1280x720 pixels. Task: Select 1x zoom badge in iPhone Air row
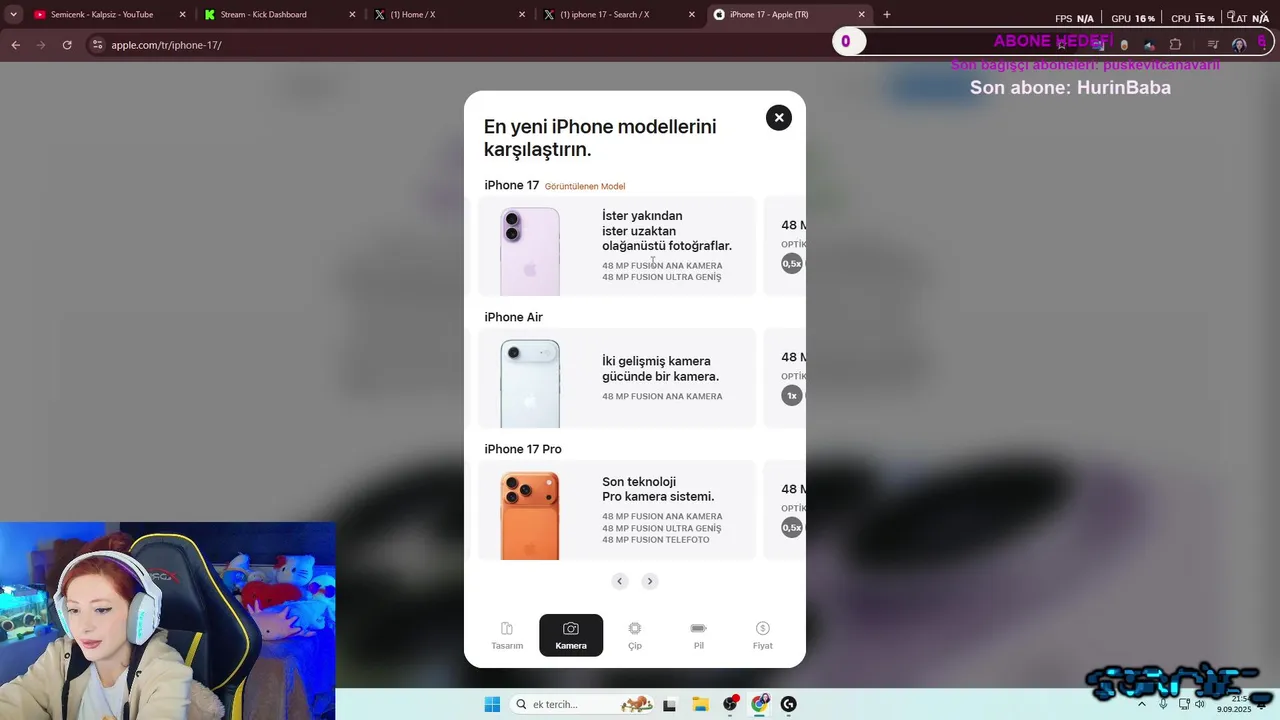(792, 396)
